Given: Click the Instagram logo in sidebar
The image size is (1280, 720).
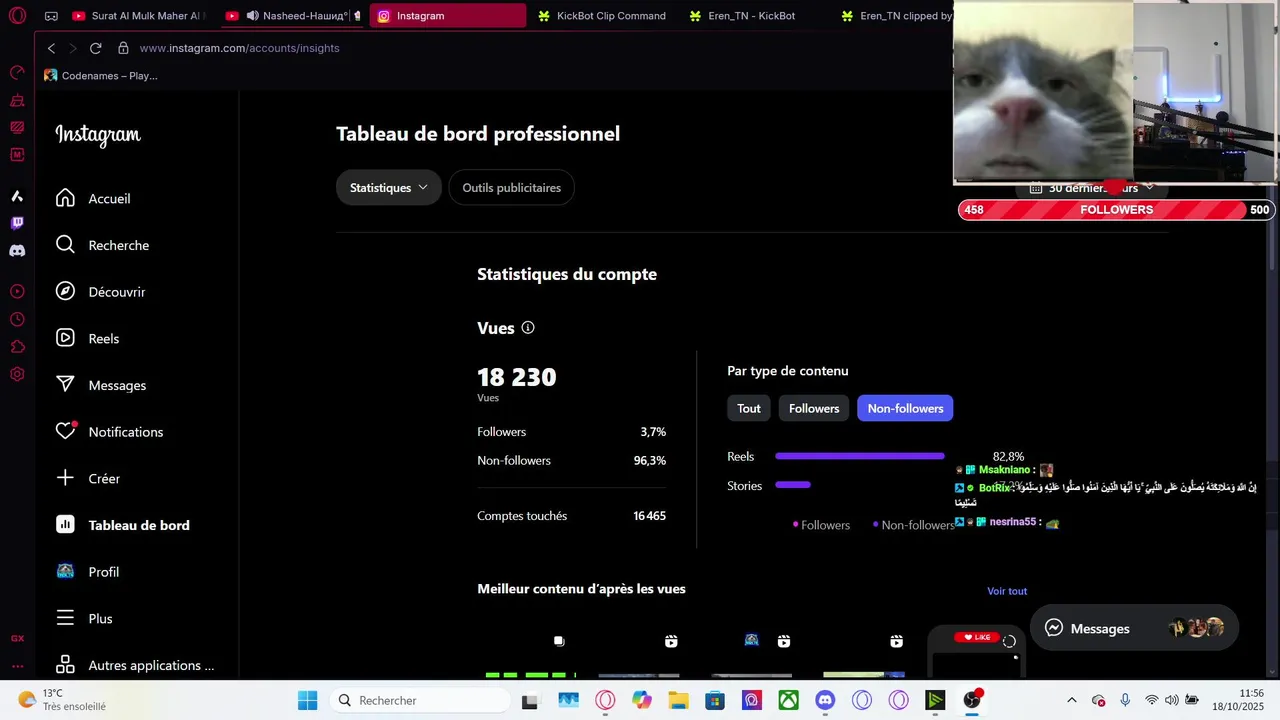Looking at the screenshot, I should 98,135.
